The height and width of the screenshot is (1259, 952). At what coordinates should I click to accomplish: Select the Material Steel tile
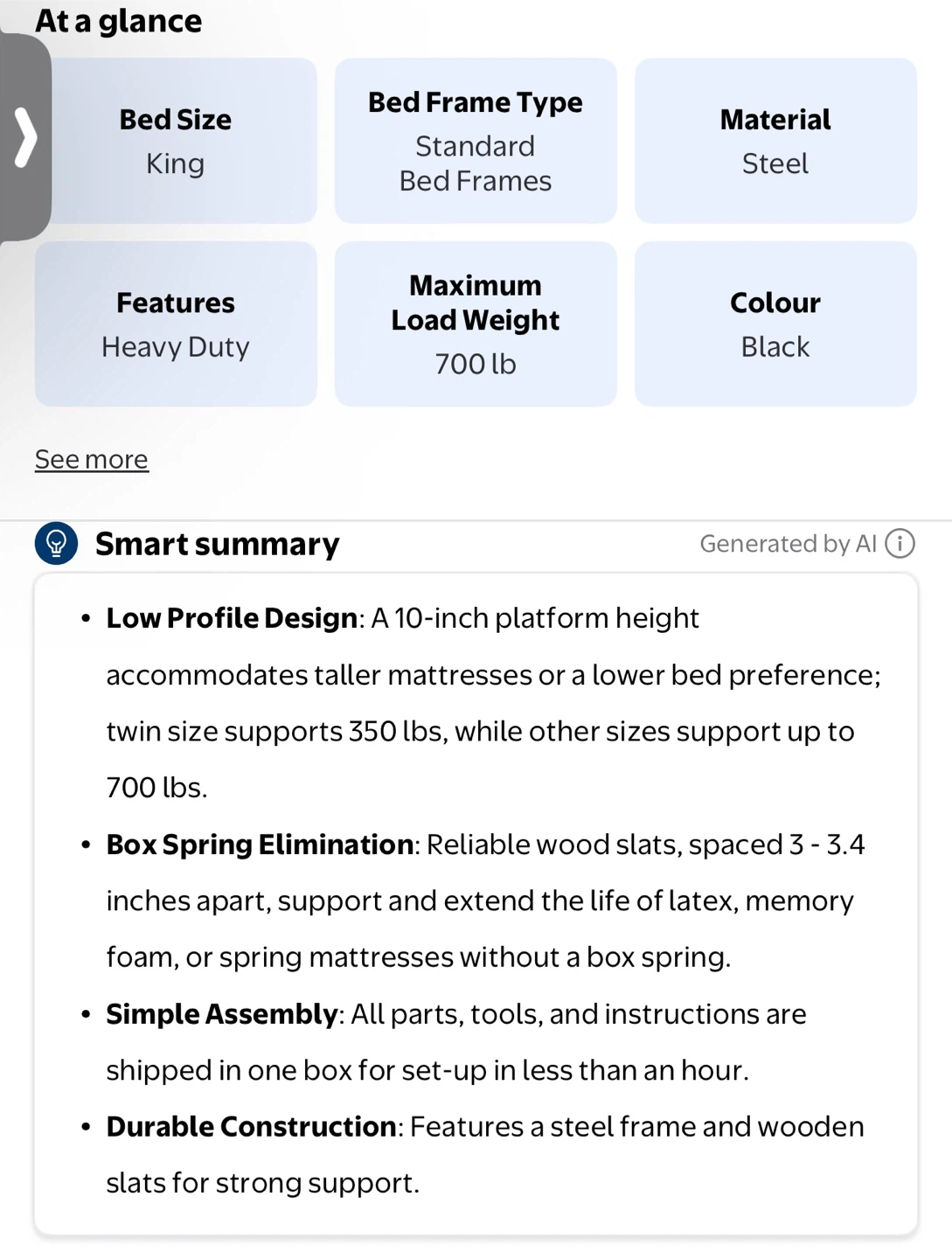coord(775,141)
